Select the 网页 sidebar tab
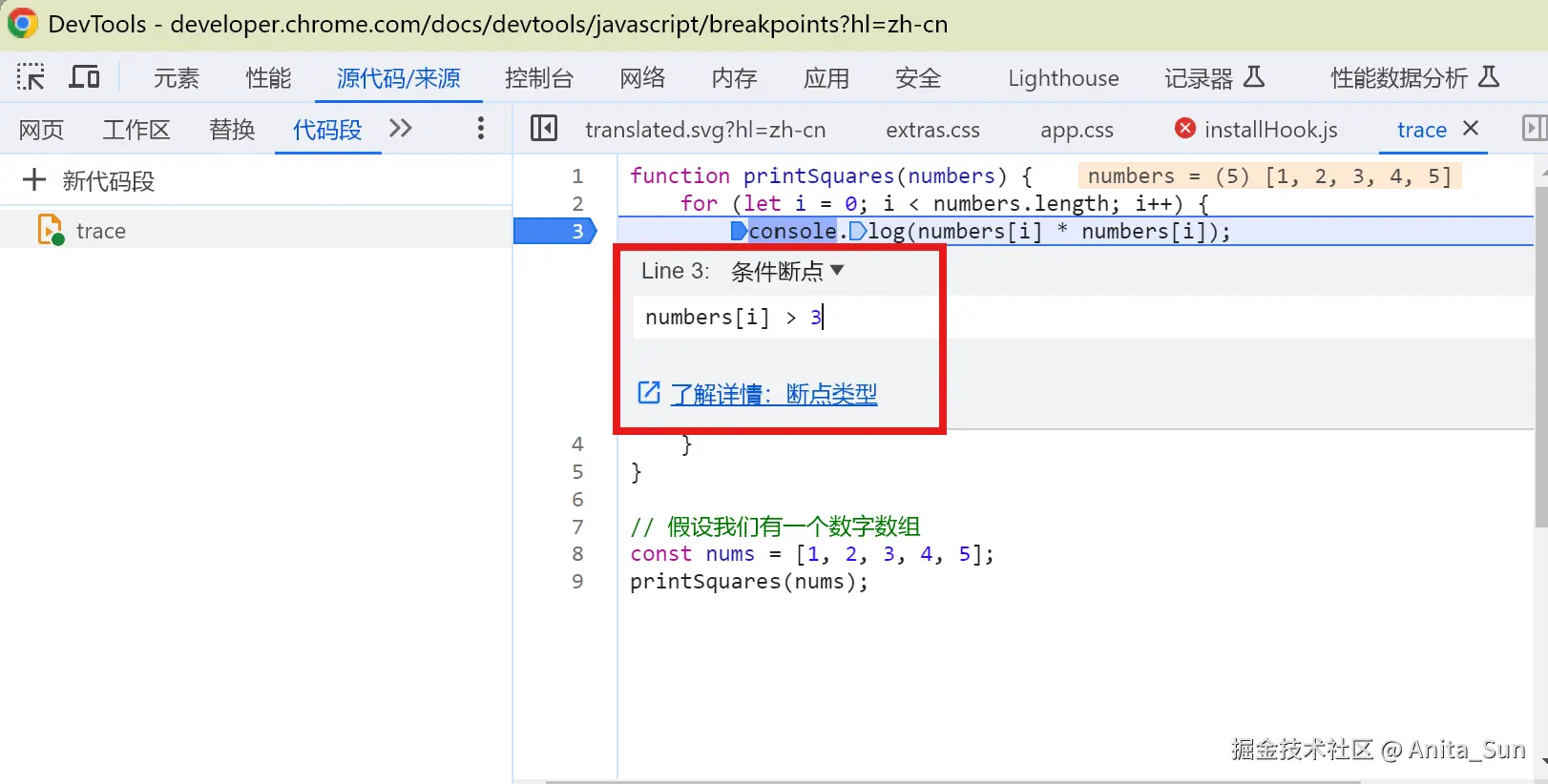 click(x=41, y=130)
